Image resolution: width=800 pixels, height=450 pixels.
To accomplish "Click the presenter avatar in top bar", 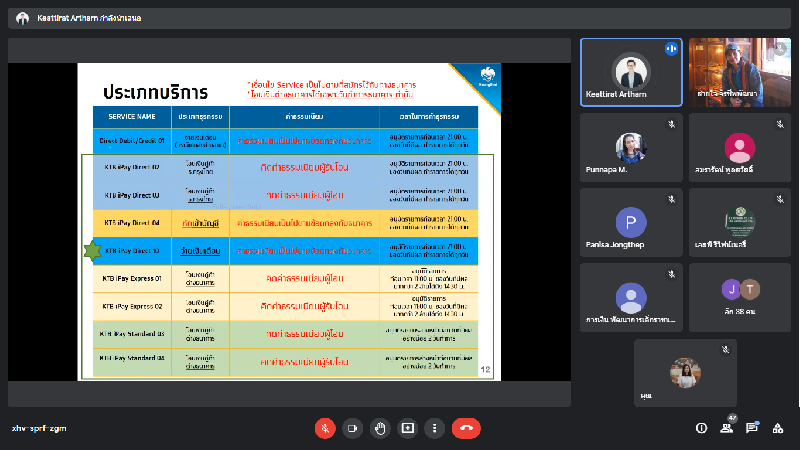I will click(x=22, y=18).
